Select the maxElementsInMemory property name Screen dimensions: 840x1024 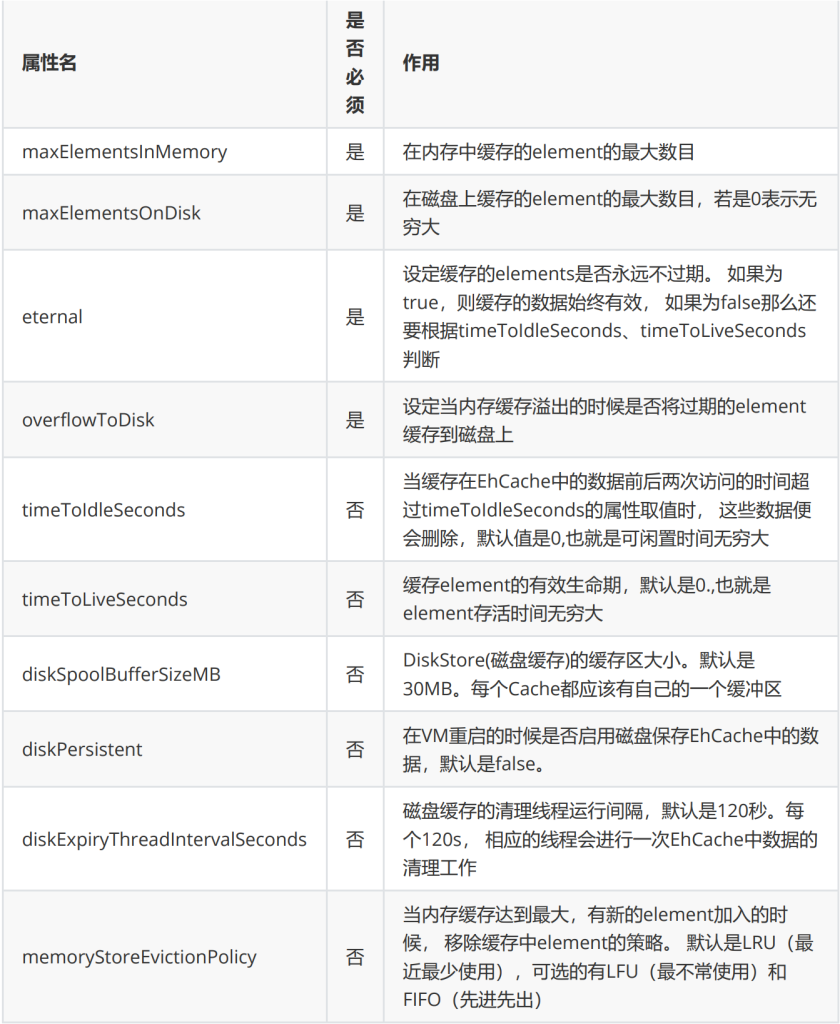point(124,152)
